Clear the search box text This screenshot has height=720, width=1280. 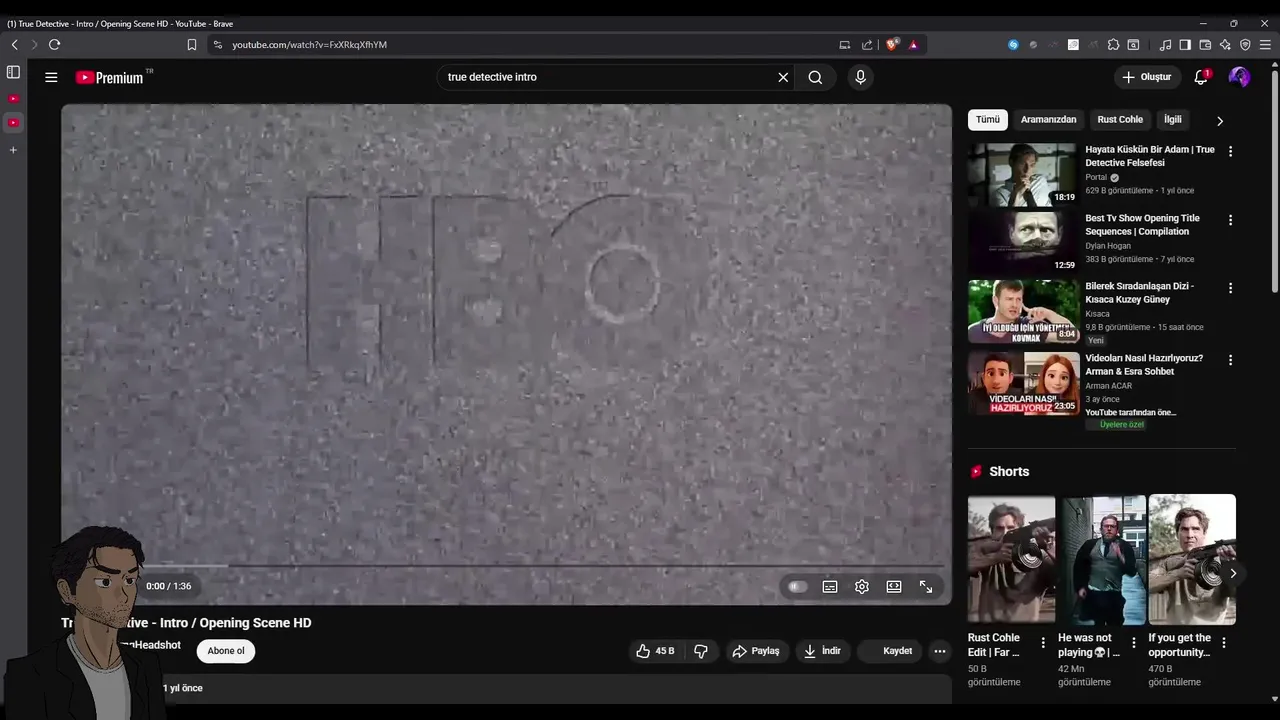tap(783, 77)
